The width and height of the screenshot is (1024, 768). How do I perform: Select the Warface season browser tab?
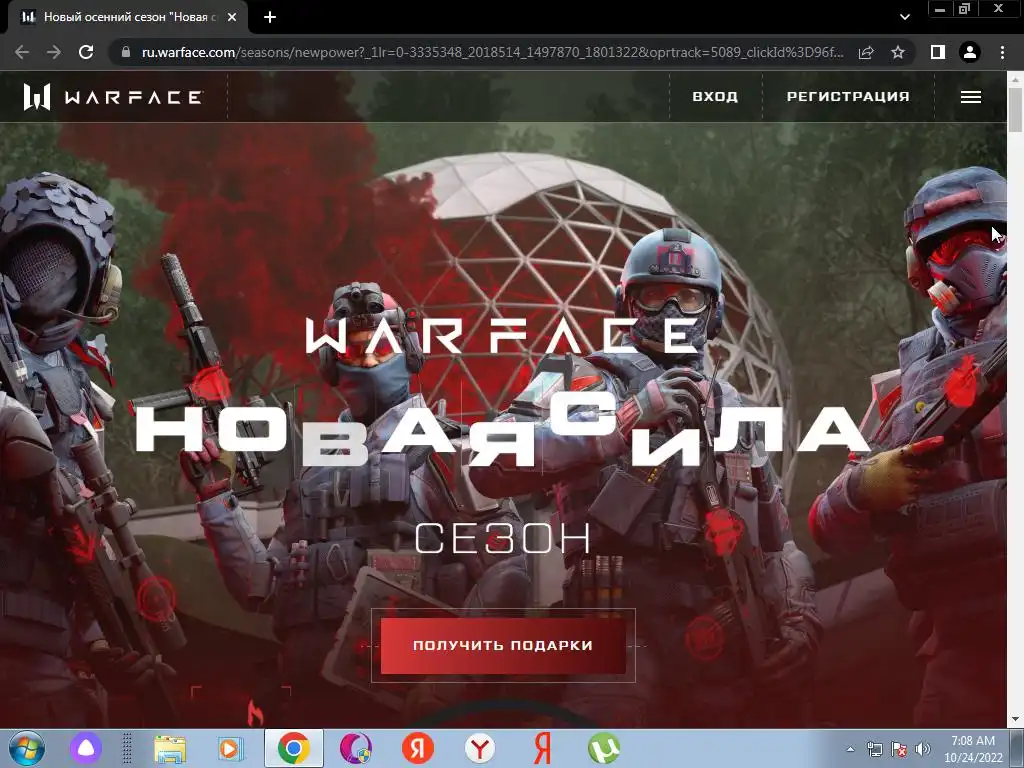pyautogui.click(x=128, y=17)
